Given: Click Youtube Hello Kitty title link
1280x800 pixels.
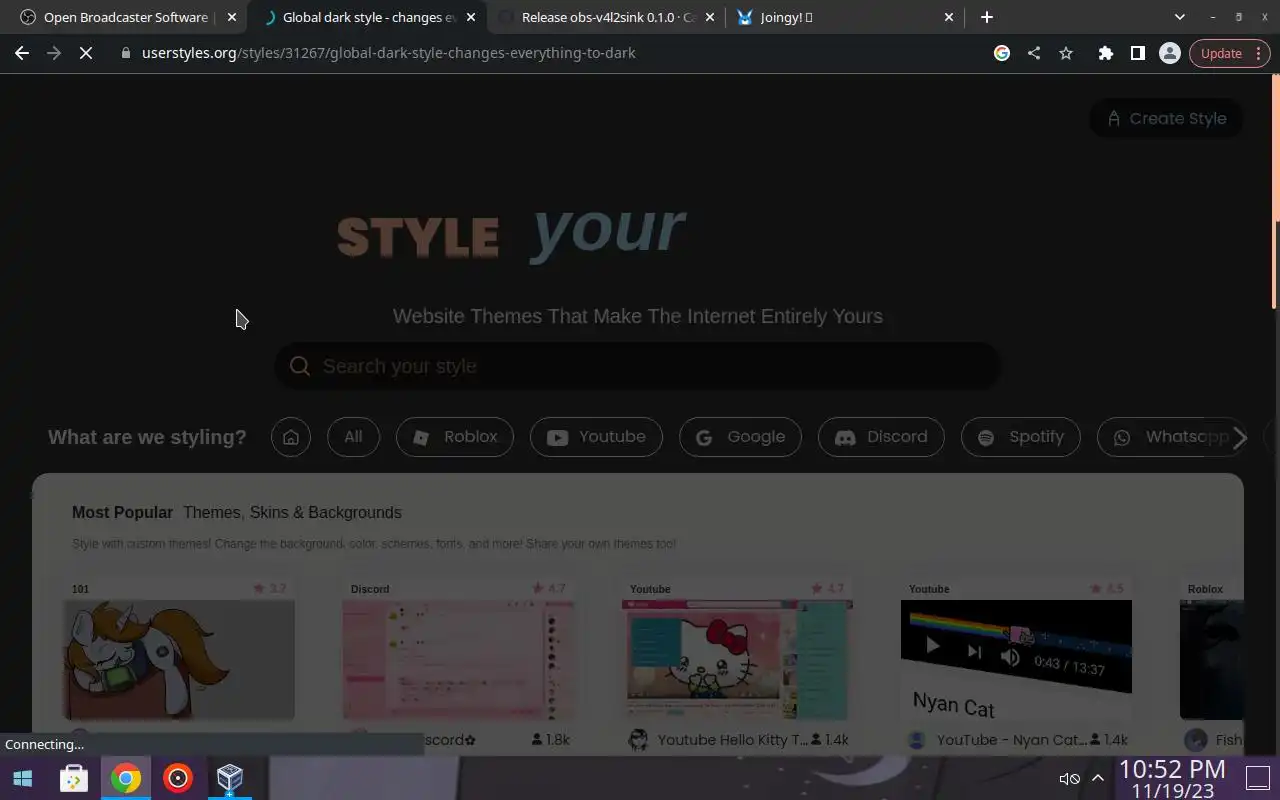Looking at the screenshot, I should [732, 740].
